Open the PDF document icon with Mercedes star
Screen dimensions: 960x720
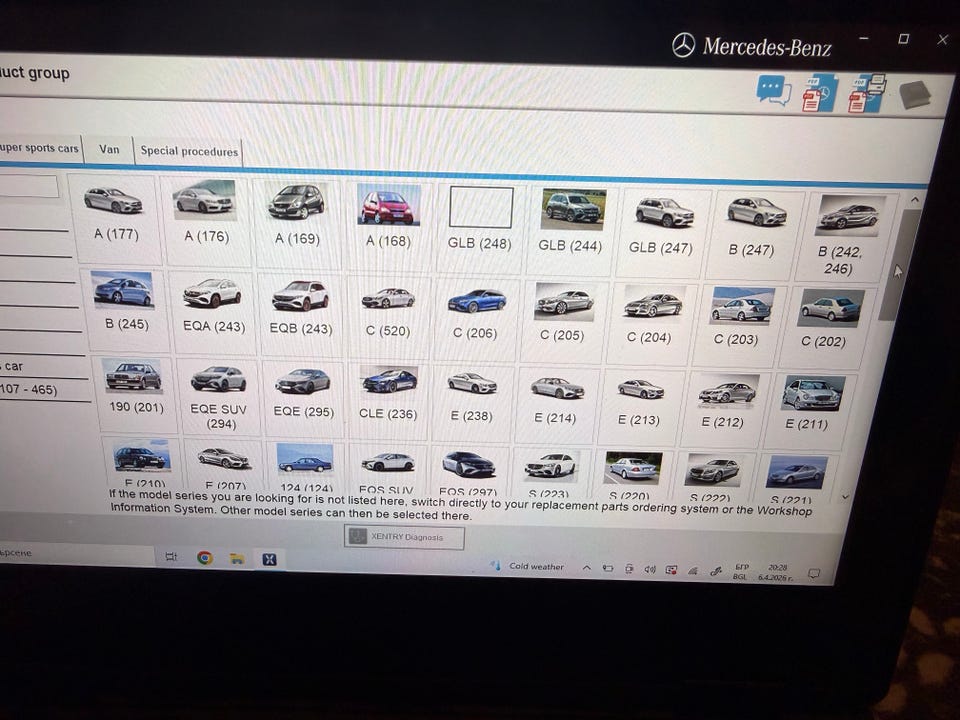coord(819,92)
